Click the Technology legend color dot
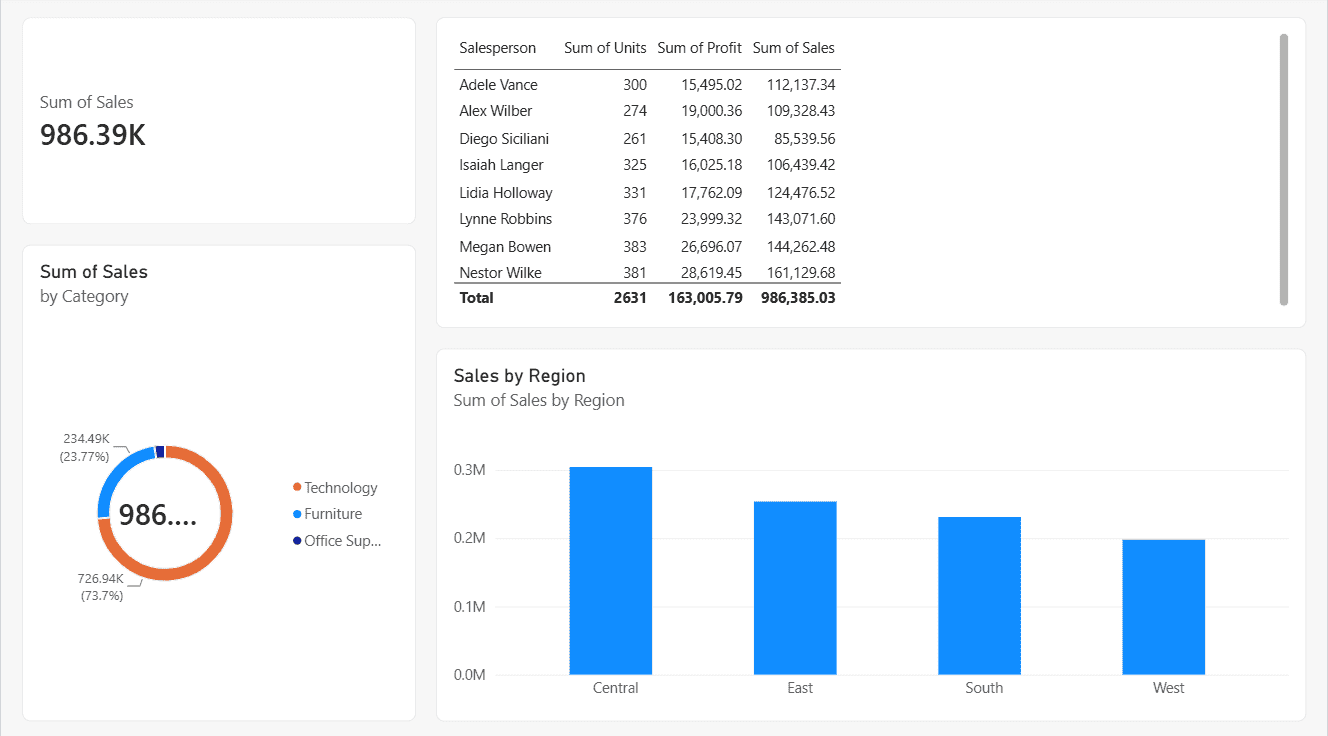 pyautogui.click(x=297, y=487)
